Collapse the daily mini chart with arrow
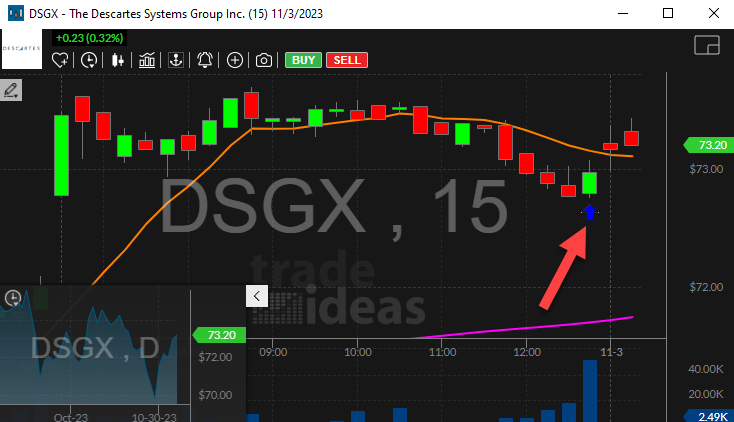Viewport: 734px width, 422px height. coord(257,296)
